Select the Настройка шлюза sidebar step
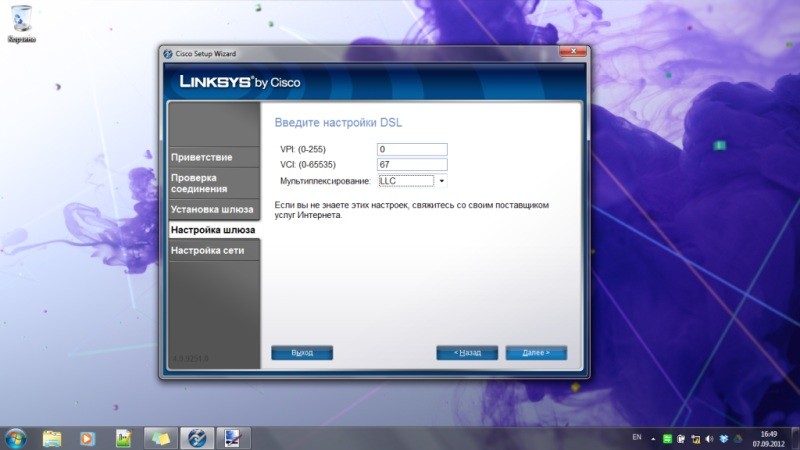Screen dimensions: 800x450 tap(214, 230)
